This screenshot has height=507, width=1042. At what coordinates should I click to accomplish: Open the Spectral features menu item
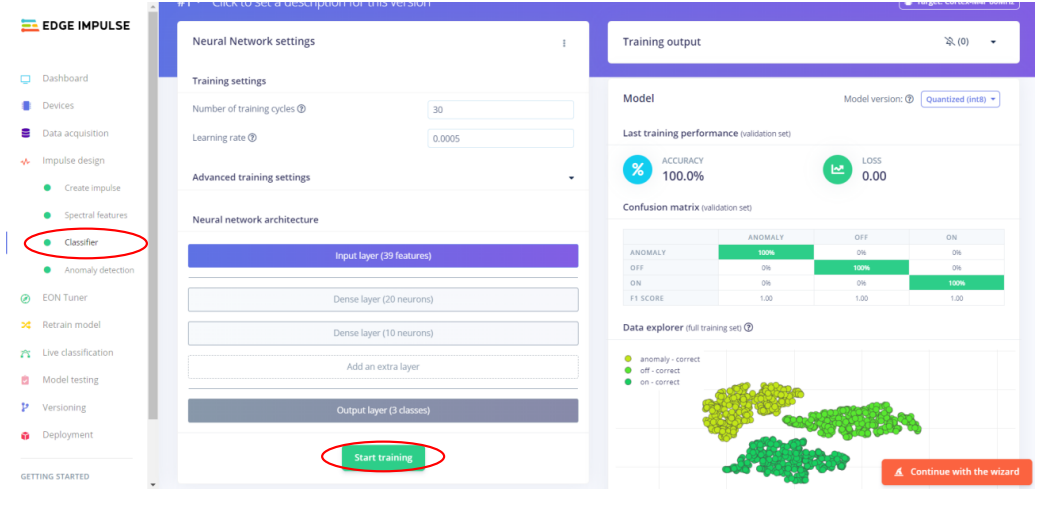click(95, 215)
